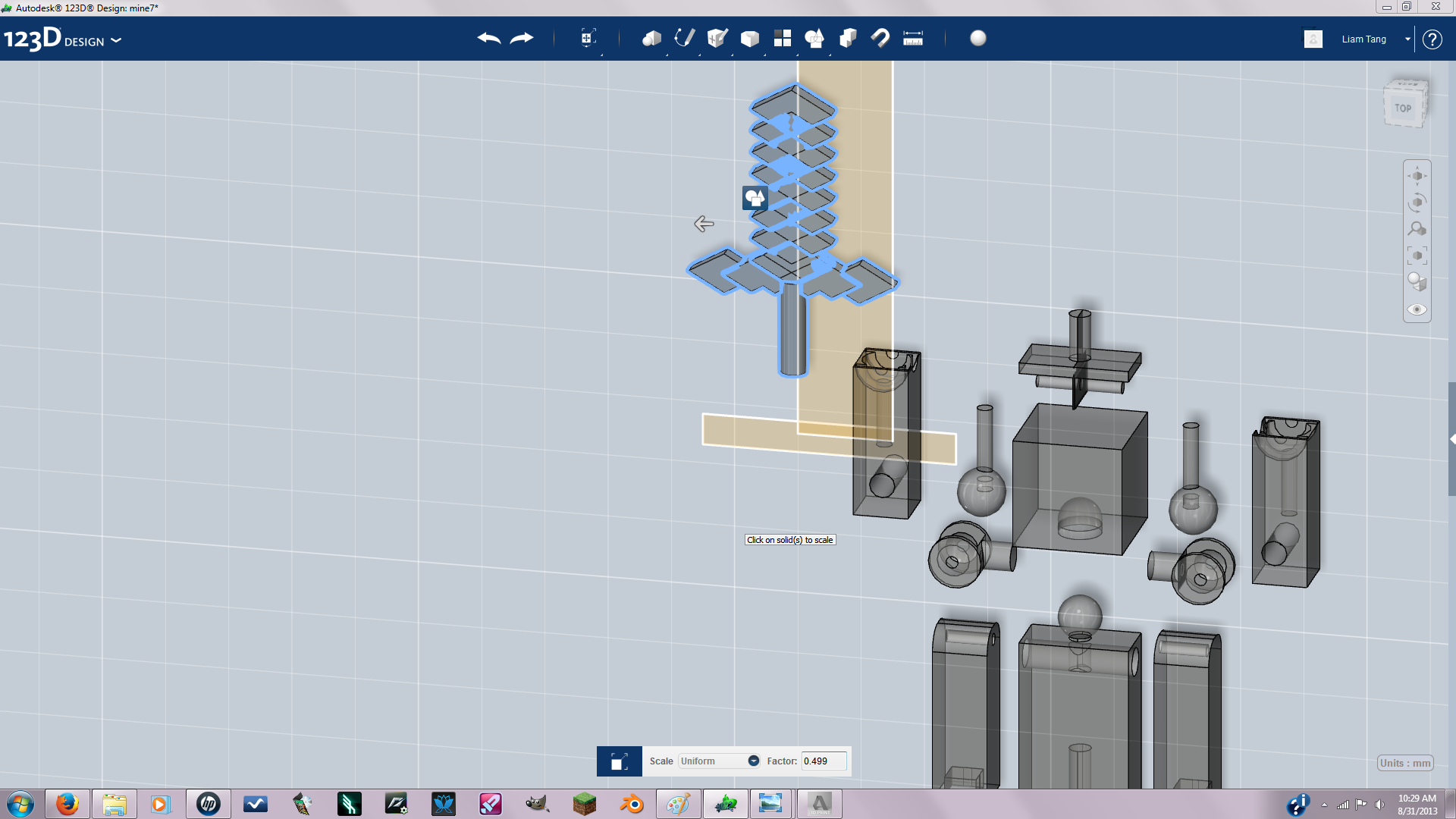The width and height of the screenshot is (1456, 819).
Task: Redo the last undone action
Action: (x=522, y=38)
